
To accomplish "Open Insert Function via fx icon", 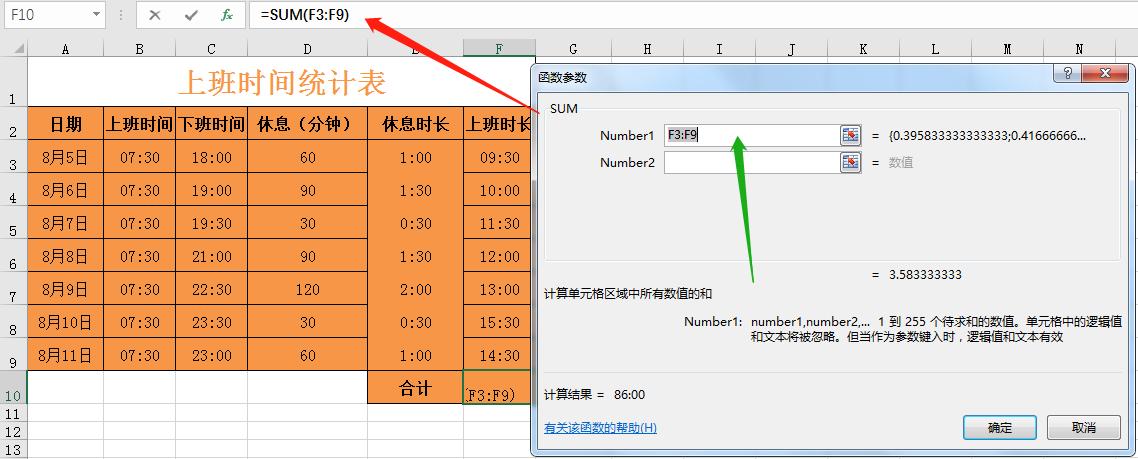I will (x=227, y=15).
